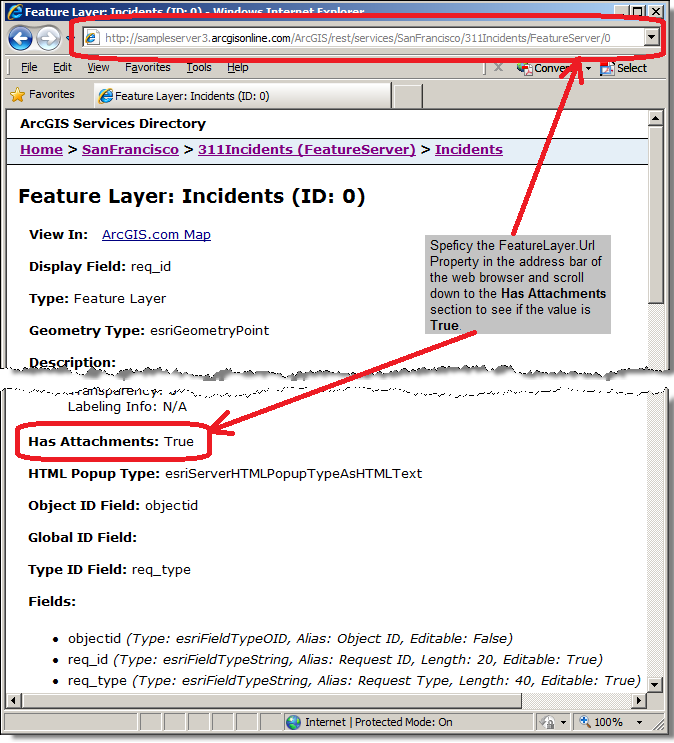Open the View menu
674x743 pixels.
tap(98, 68)
